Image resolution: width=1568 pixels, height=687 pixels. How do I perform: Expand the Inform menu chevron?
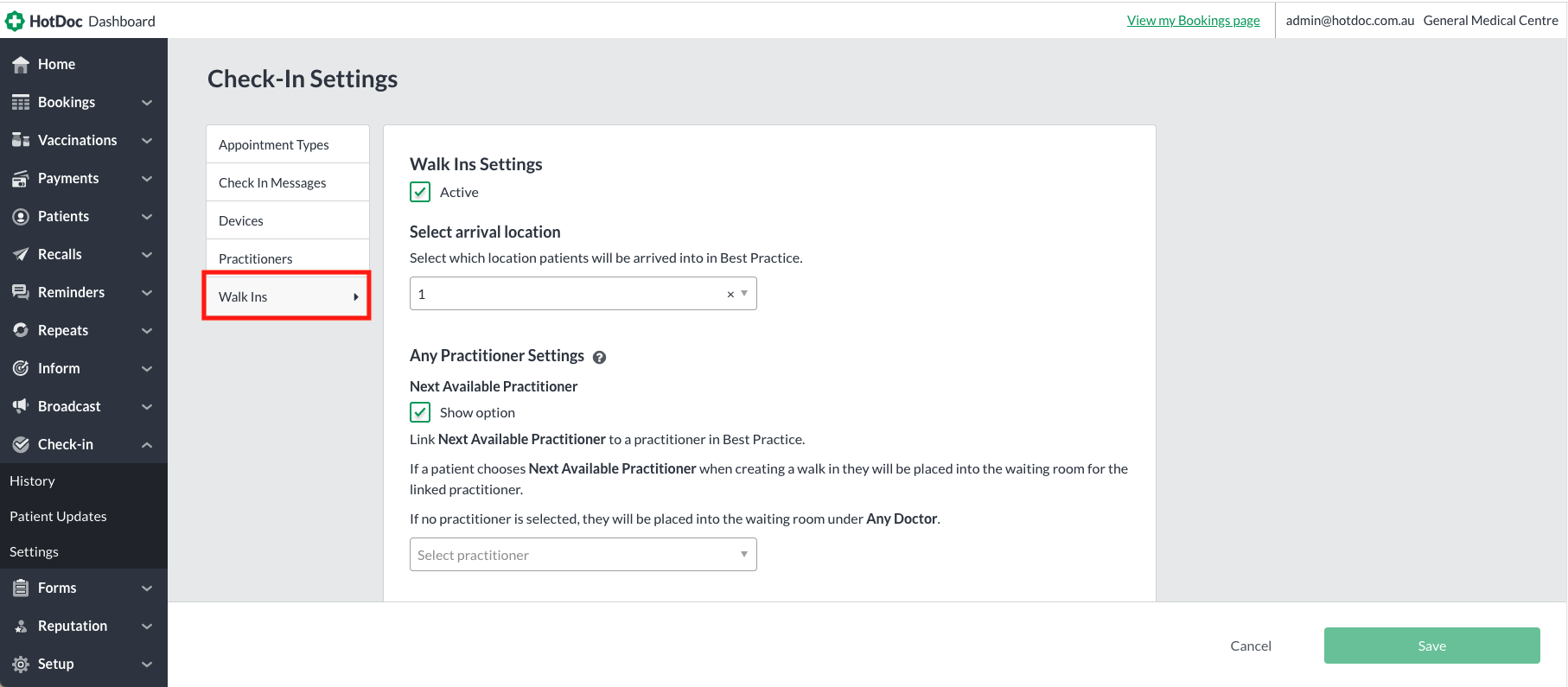(x=147, y=369)
